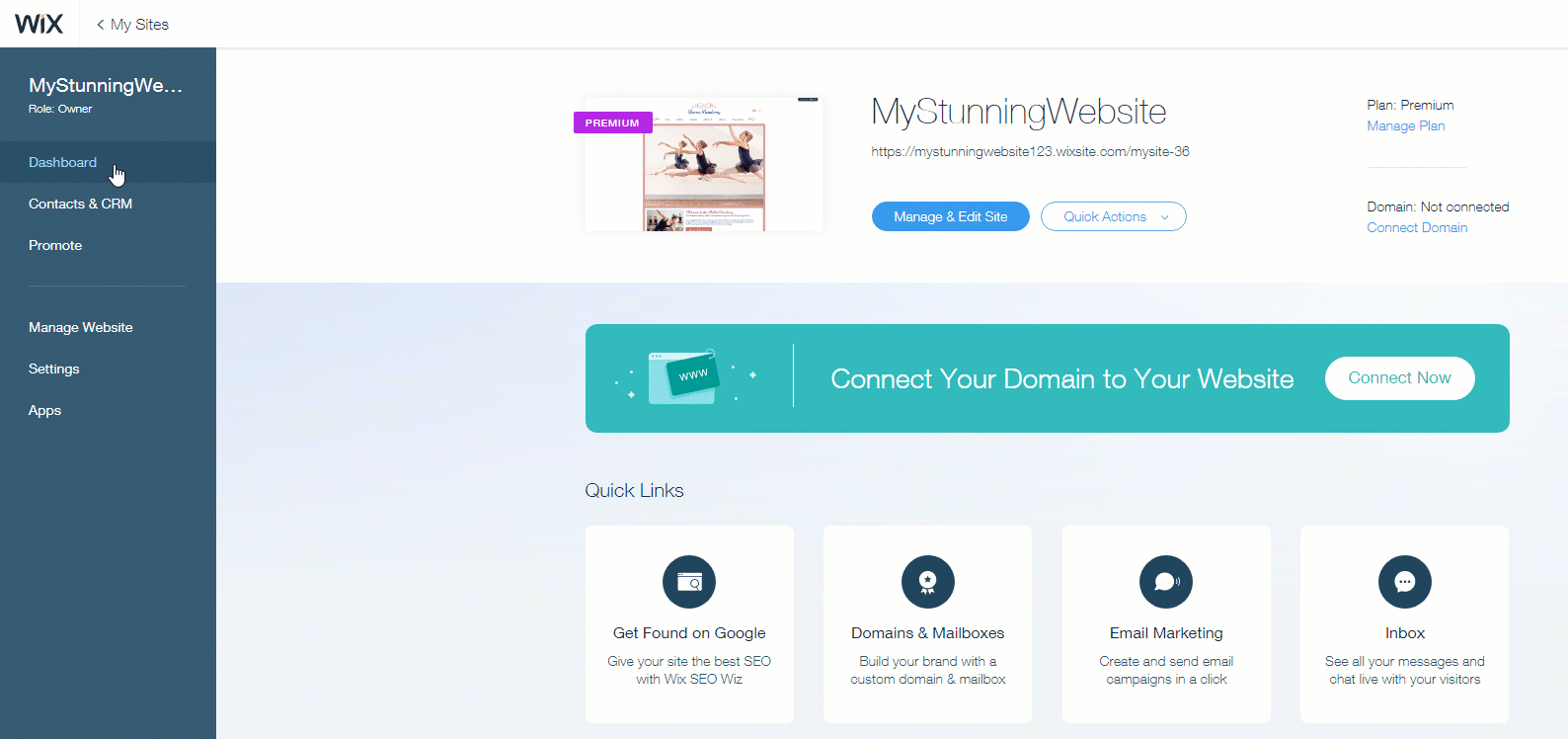The height and width of the screenshot is (739, 1568).
Task: Click the www domain banner illustration
Action: click(x=686, y=377)
